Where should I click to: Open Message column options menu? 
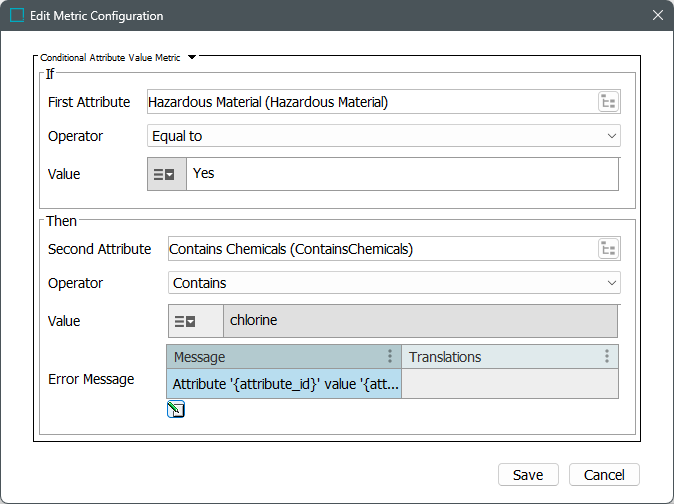(390, 357)
